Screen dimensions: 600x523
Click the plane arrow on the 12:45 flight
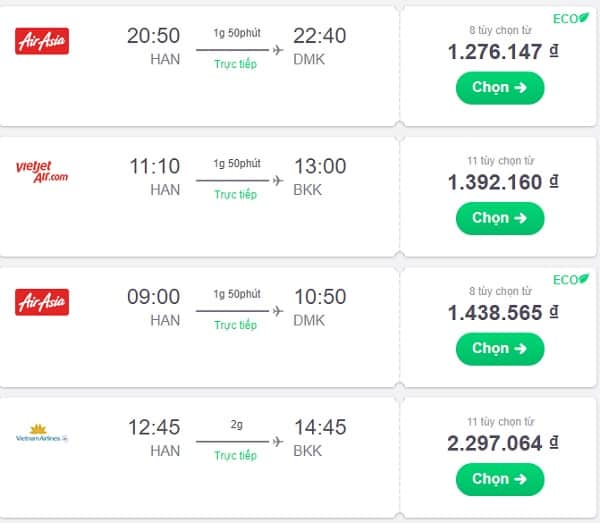coord(278,441)
